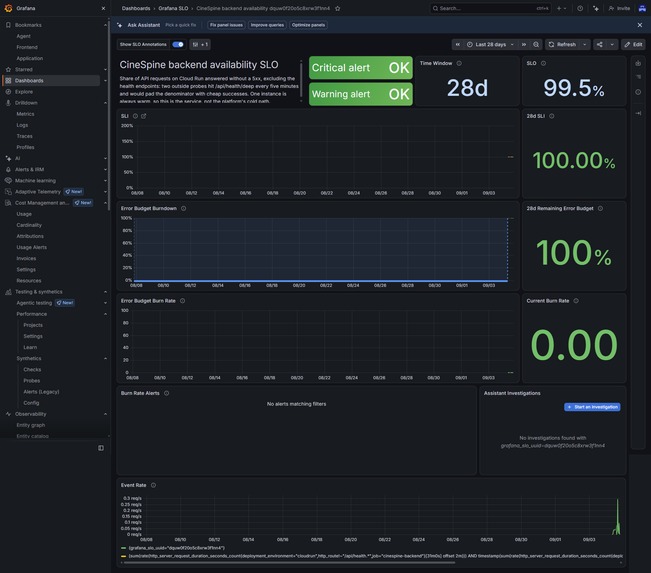Collapse the Synthetics section
This screenshot has width=651, height=573.
point(105,358)
